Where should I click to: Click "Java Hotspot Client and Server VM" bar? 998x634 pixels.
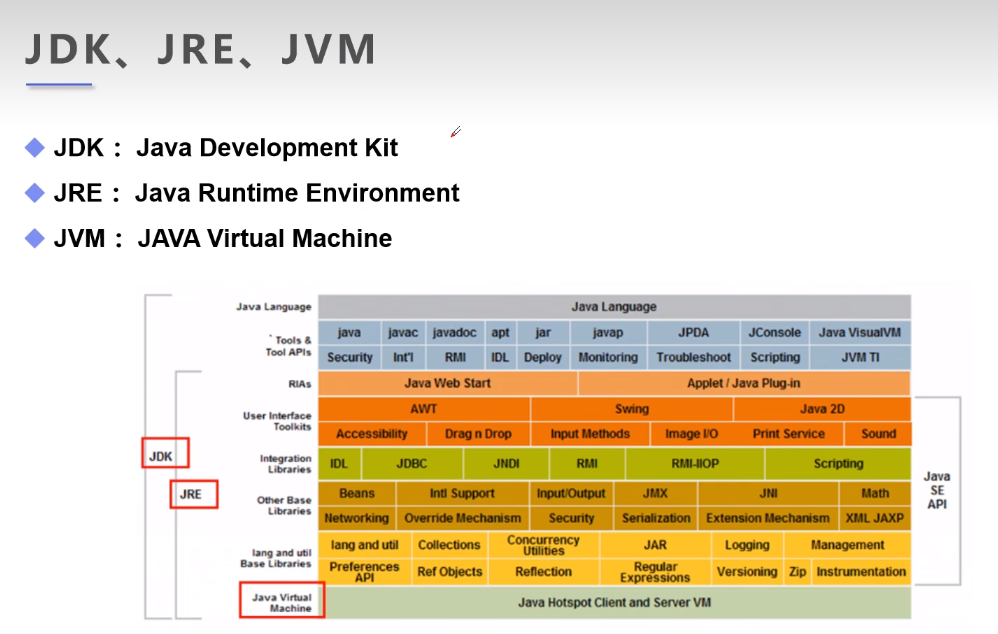point(614,602)
